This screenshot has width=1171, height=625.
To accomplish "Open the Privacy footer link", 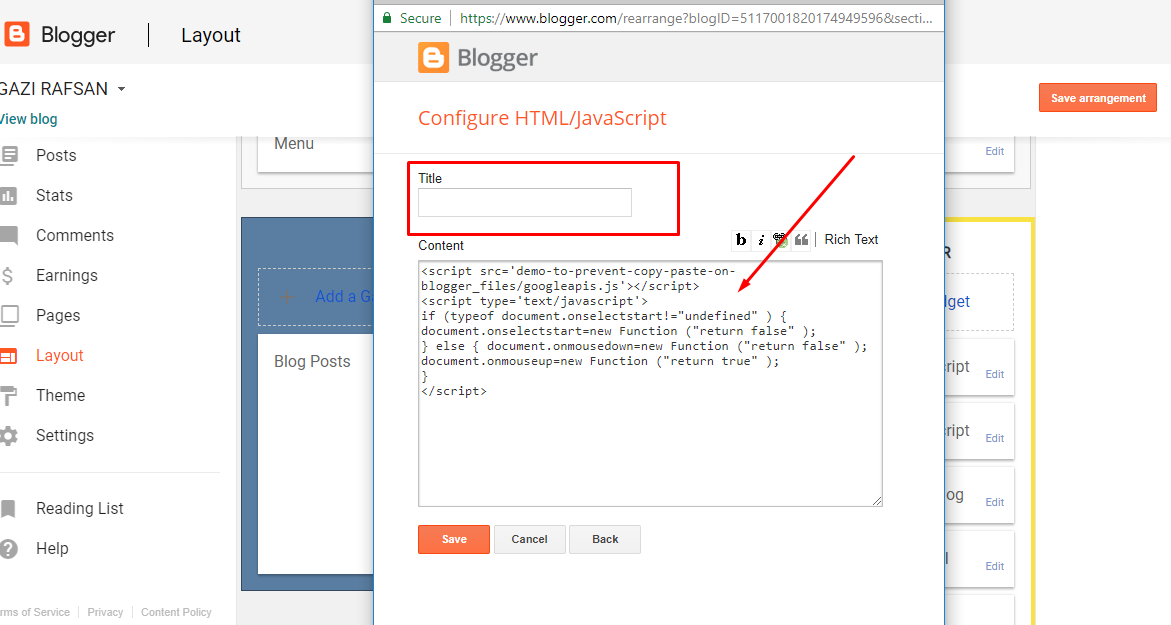I will point(105,612).
